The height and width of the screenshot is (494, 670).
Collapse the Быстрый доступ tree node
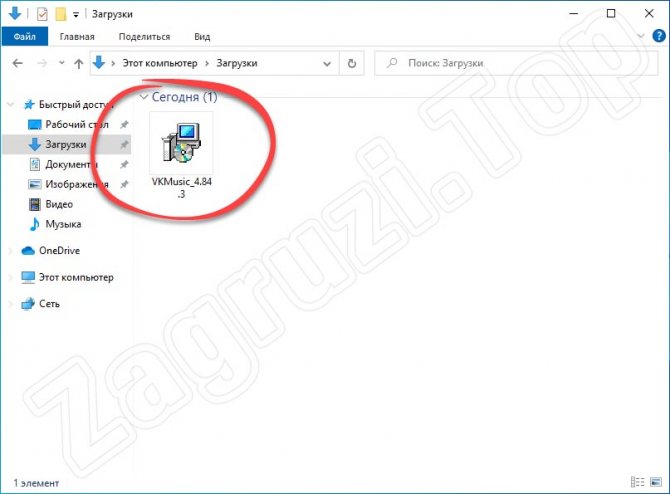point(11,104)
